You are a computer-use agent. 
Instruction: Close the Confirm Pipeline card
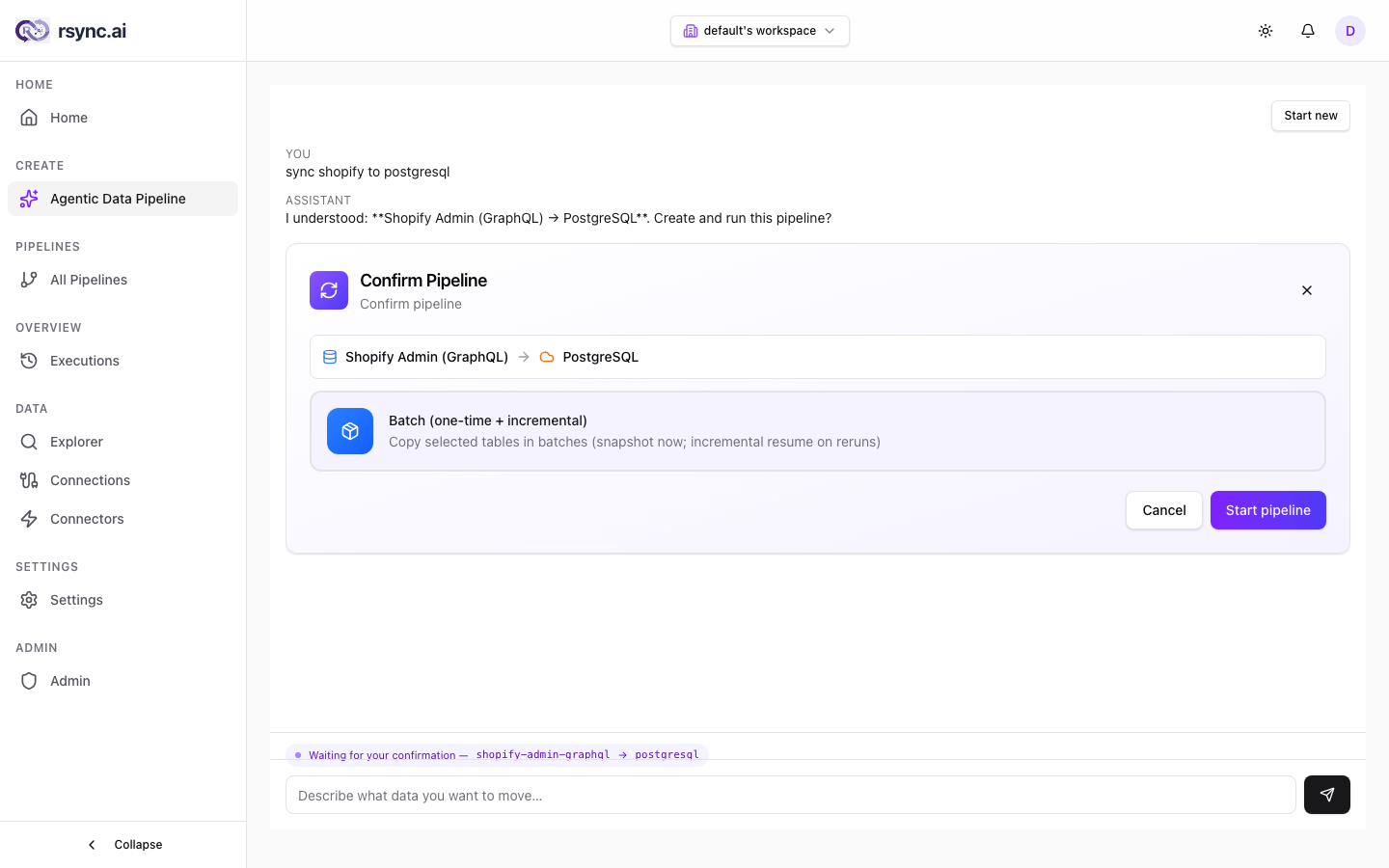[x=1307, y=290]
